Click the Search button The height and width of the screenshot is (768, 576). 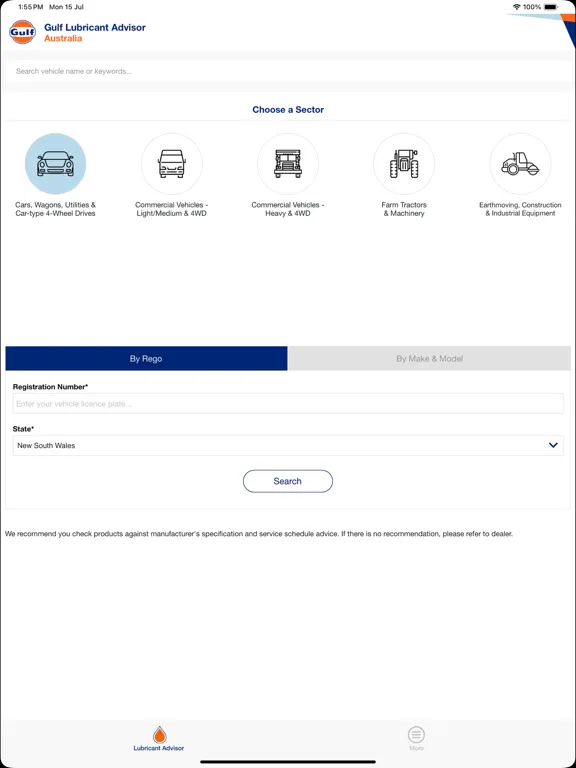(x=288, y=481)
